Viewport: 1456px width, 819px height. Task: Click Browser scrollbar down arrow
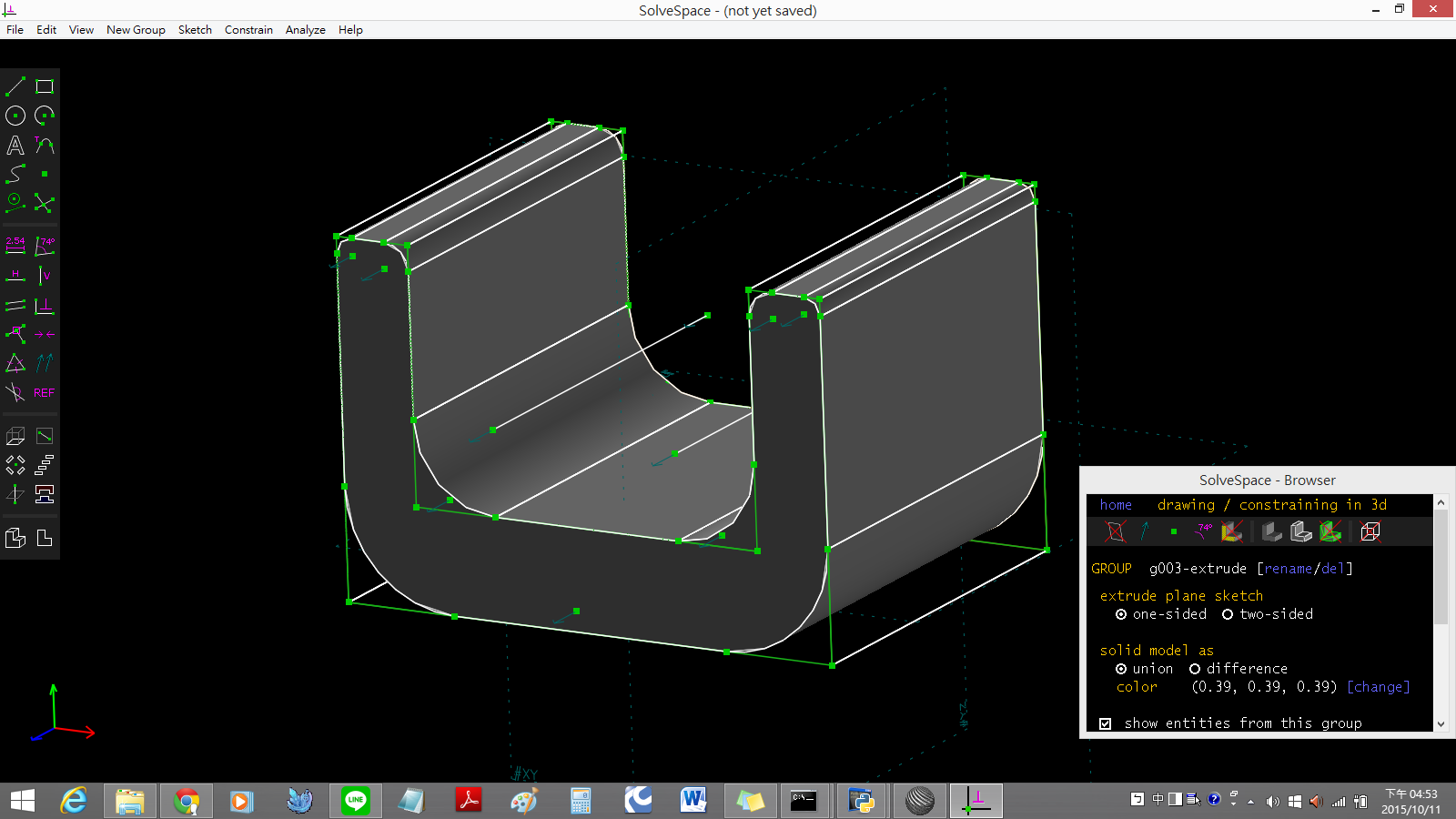(x=1441, y=724)
